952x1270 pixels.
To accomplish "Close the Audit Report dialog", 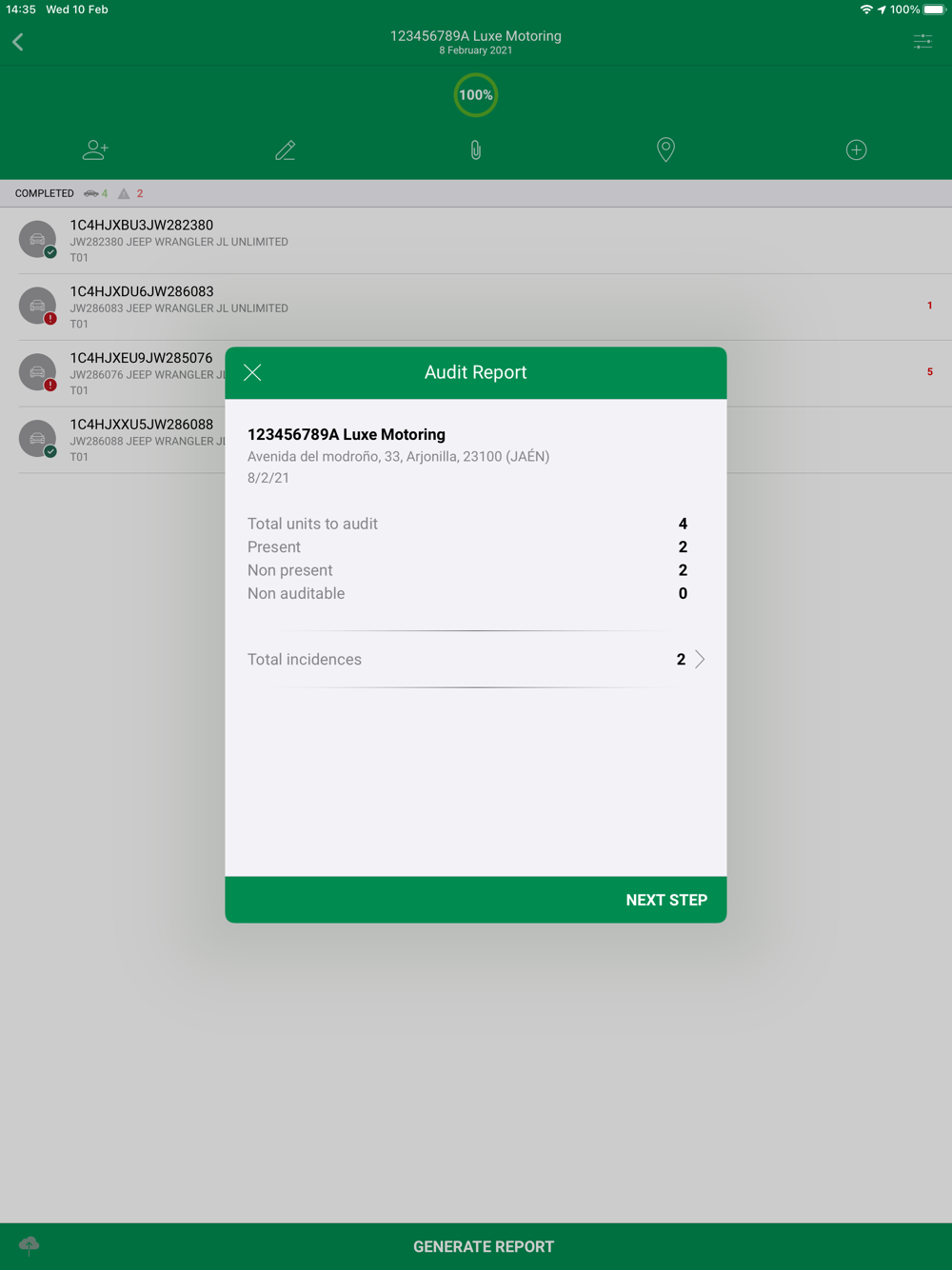I will [252, 372].
